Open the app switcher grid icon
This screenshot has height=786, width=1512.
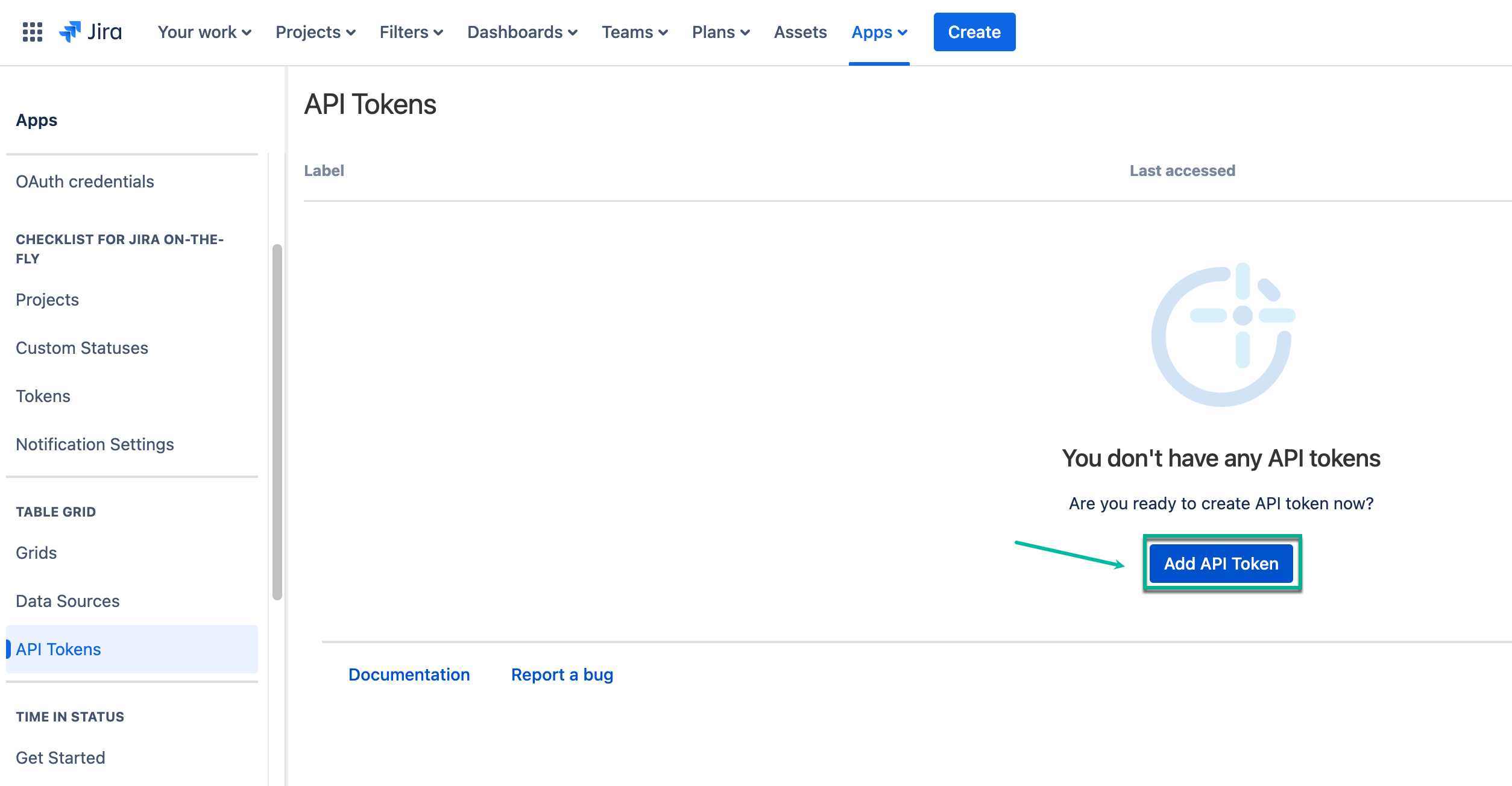click(x=32, y=31)
